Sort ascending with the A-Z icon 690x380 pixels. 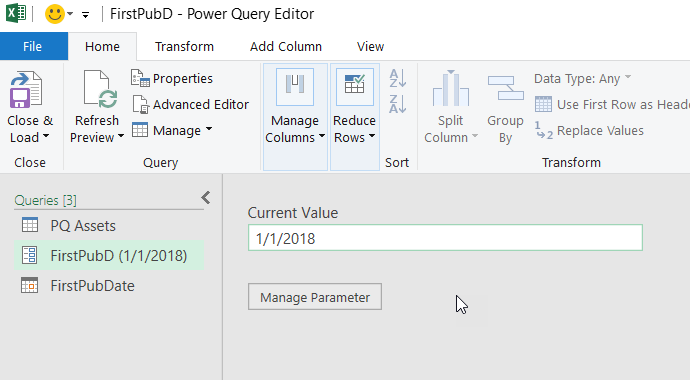click(397, 78)
